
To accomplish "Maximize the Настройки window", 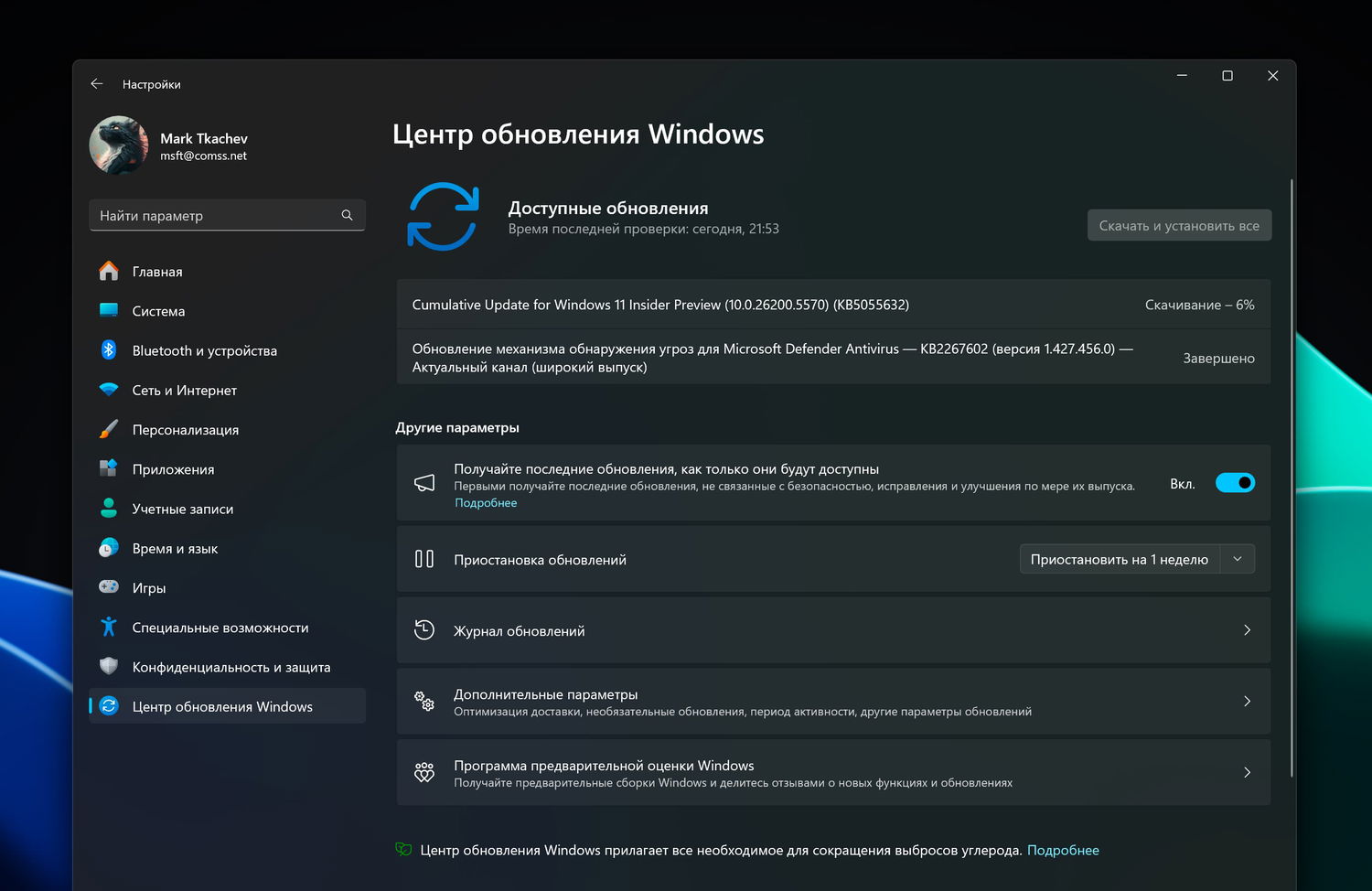I will [1227, 76].
